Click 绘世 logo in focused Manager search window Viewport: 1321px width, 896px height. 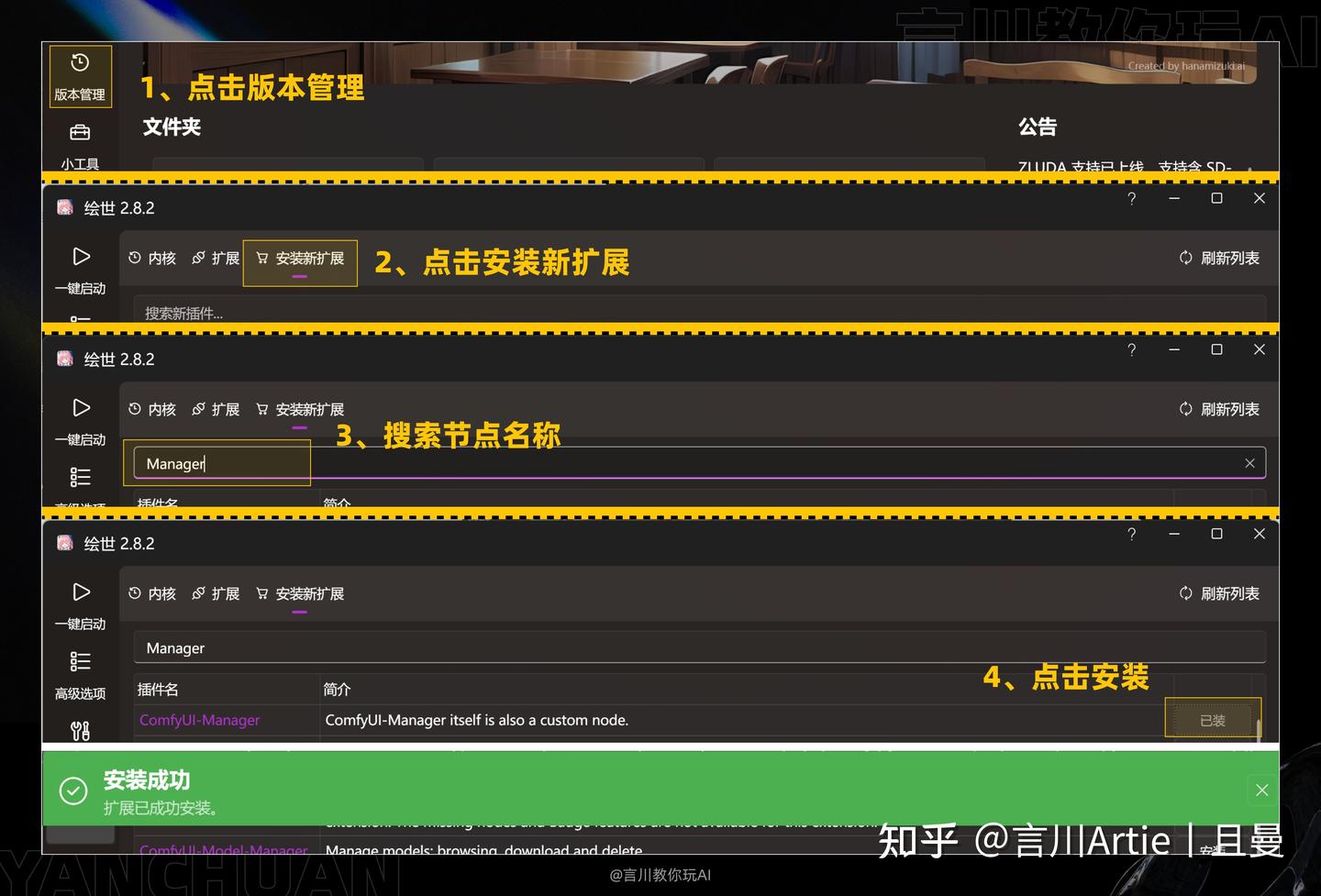pyautogui.click(x=65, y=359)
